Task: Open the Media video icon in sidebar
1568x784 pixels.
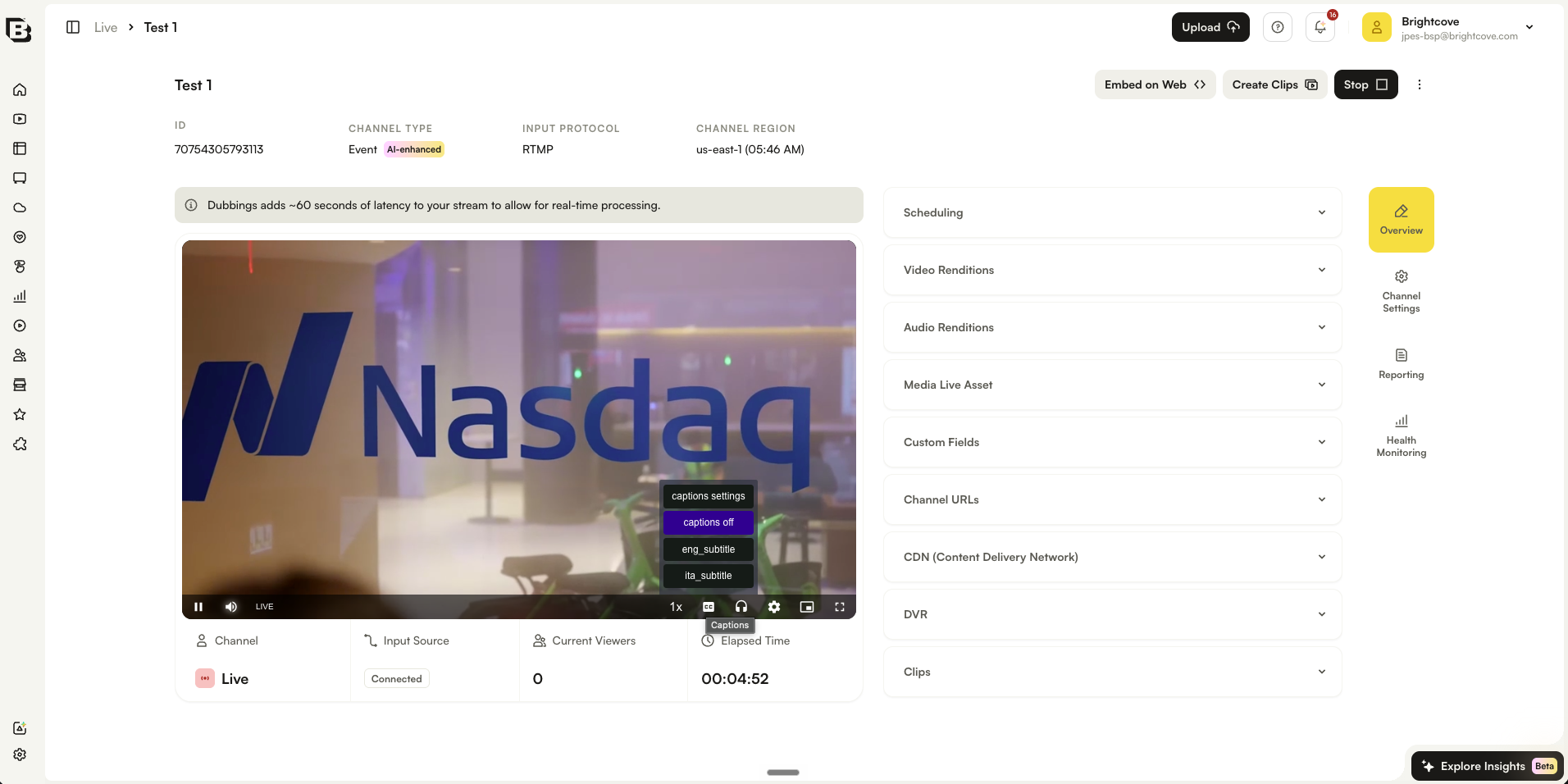Action: 20,119
